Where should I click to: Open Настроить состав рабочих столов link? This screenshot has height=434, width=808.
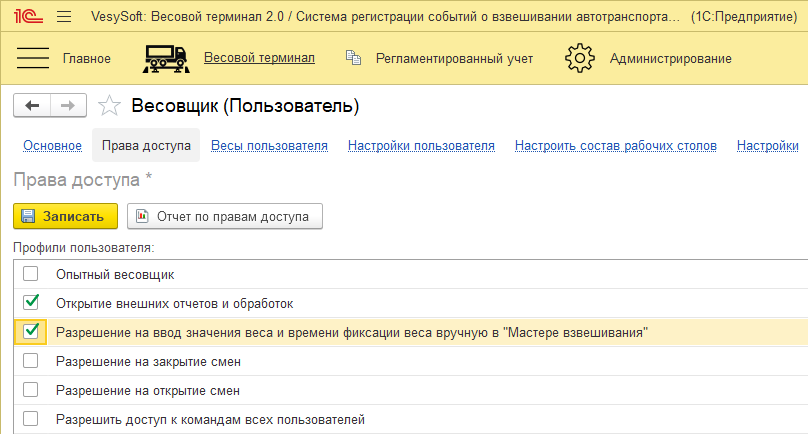pyautogui.click(x=615, y=146)
